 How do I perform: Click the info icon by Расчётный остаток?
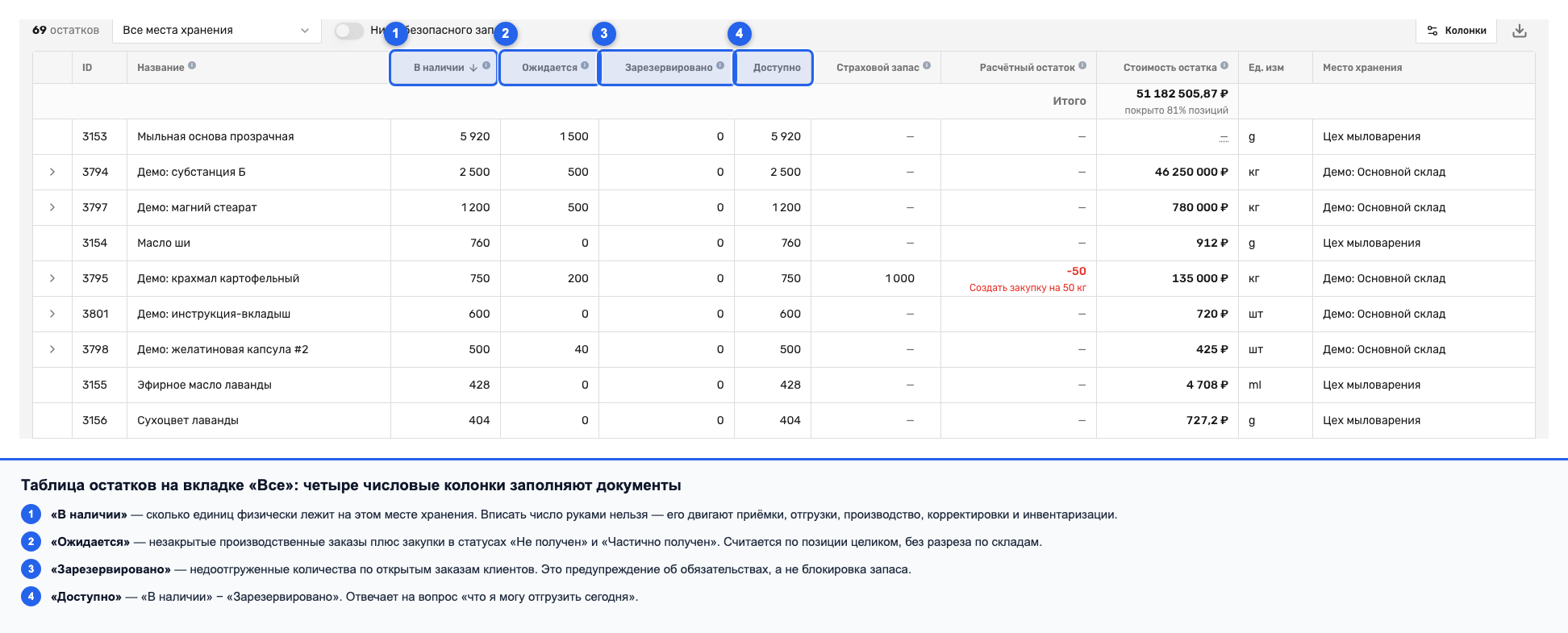(1082, 66)
